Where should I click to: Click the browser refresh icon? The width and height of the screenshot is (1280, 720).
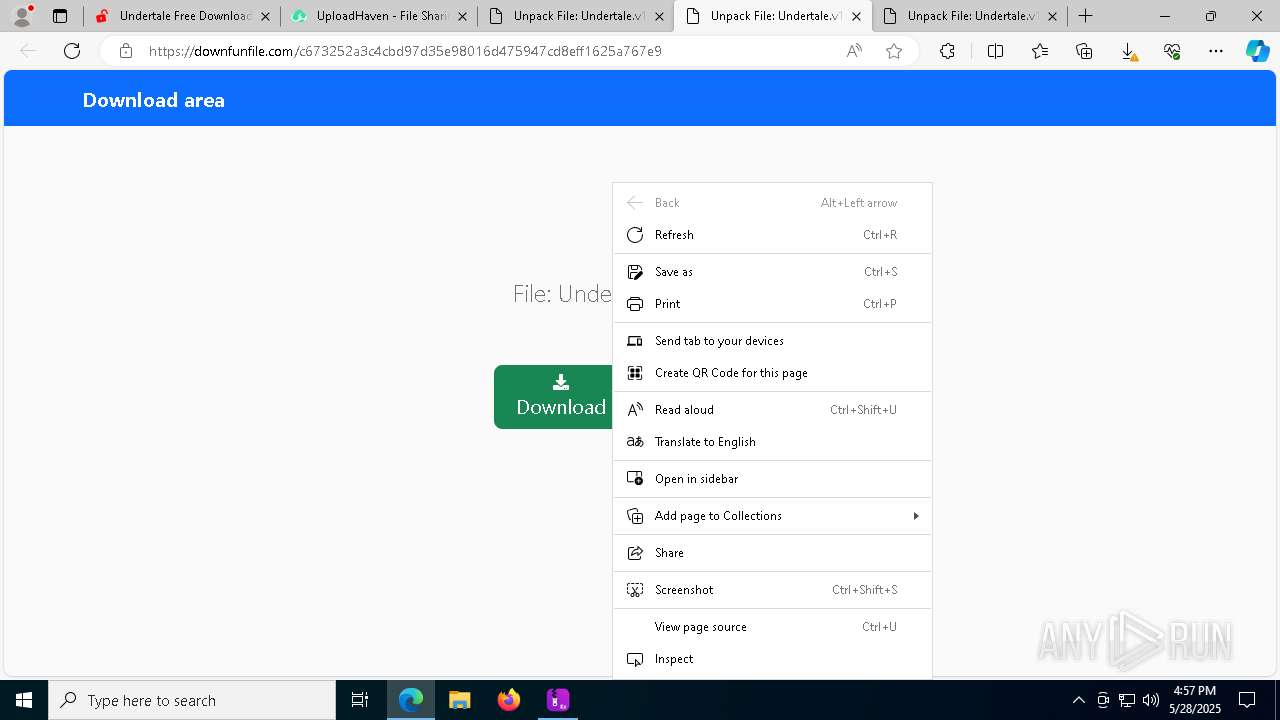click(x=72, y=51)
